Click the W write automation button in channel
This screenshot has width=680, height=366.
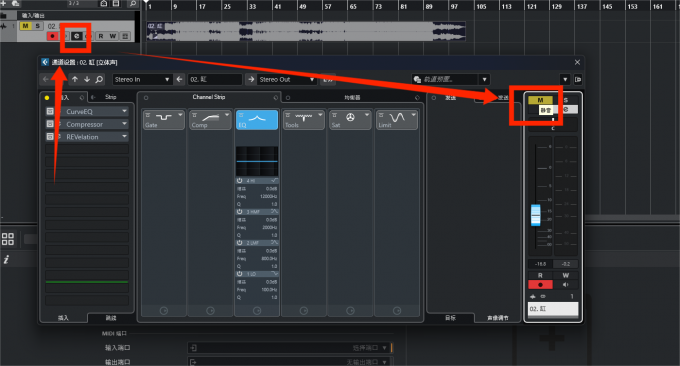pyautogui.click(x=566, y=275)
